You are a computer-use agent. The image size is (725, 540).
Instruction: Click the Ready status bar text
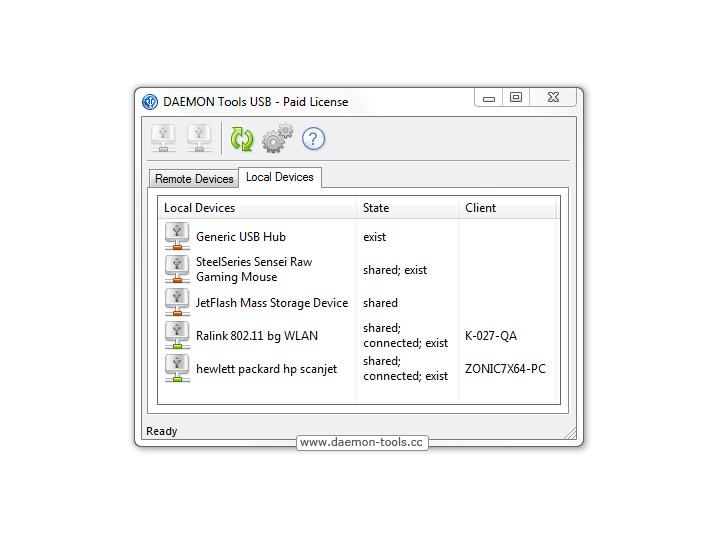(161, 431)
